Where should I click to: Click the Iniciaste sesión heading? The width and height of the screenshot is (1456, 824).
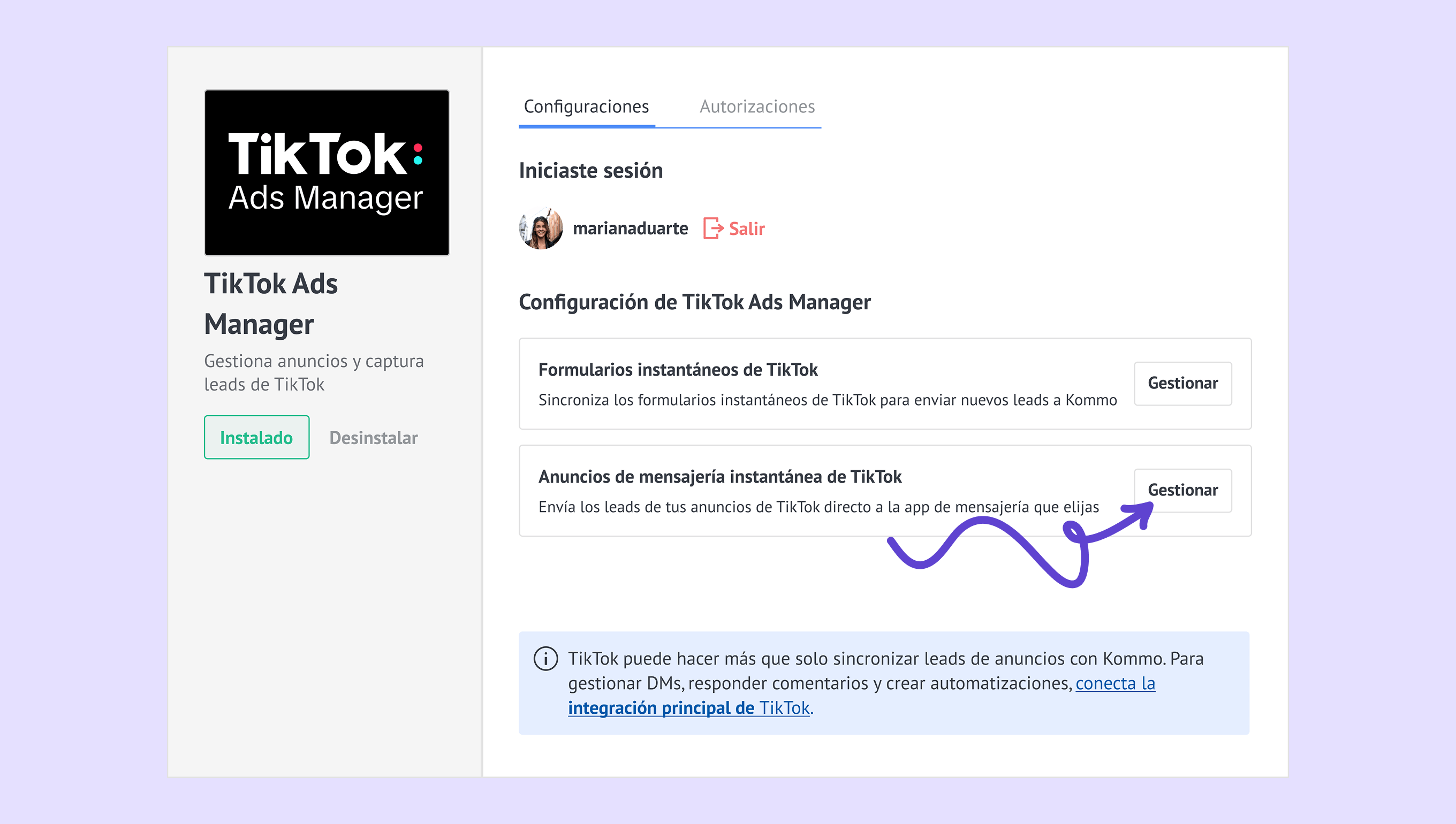pos(590,170)
